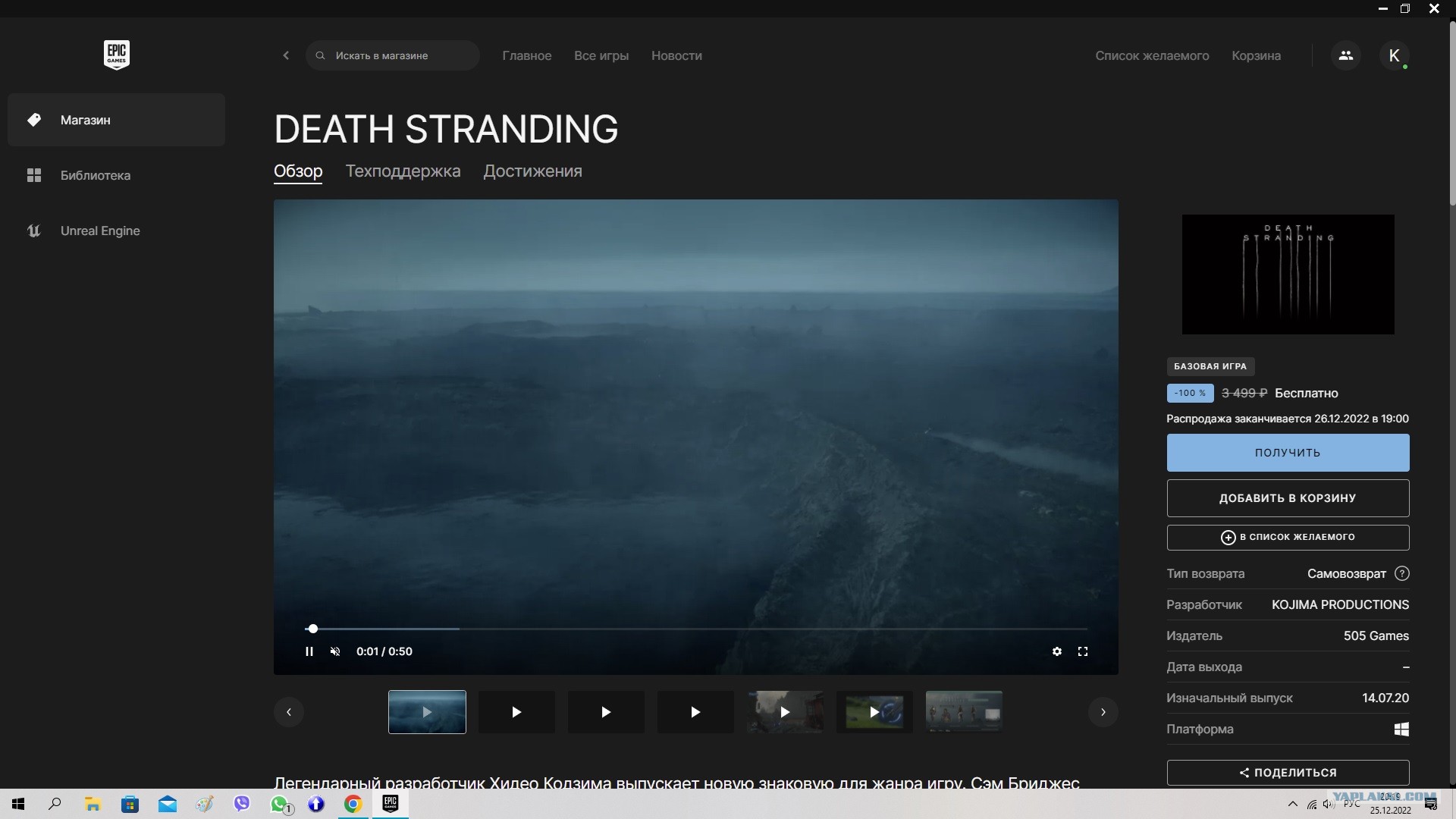This screenshot has width=1456, height=819.
Task: Open Windows taskbar search
Action: click(55, 804)
